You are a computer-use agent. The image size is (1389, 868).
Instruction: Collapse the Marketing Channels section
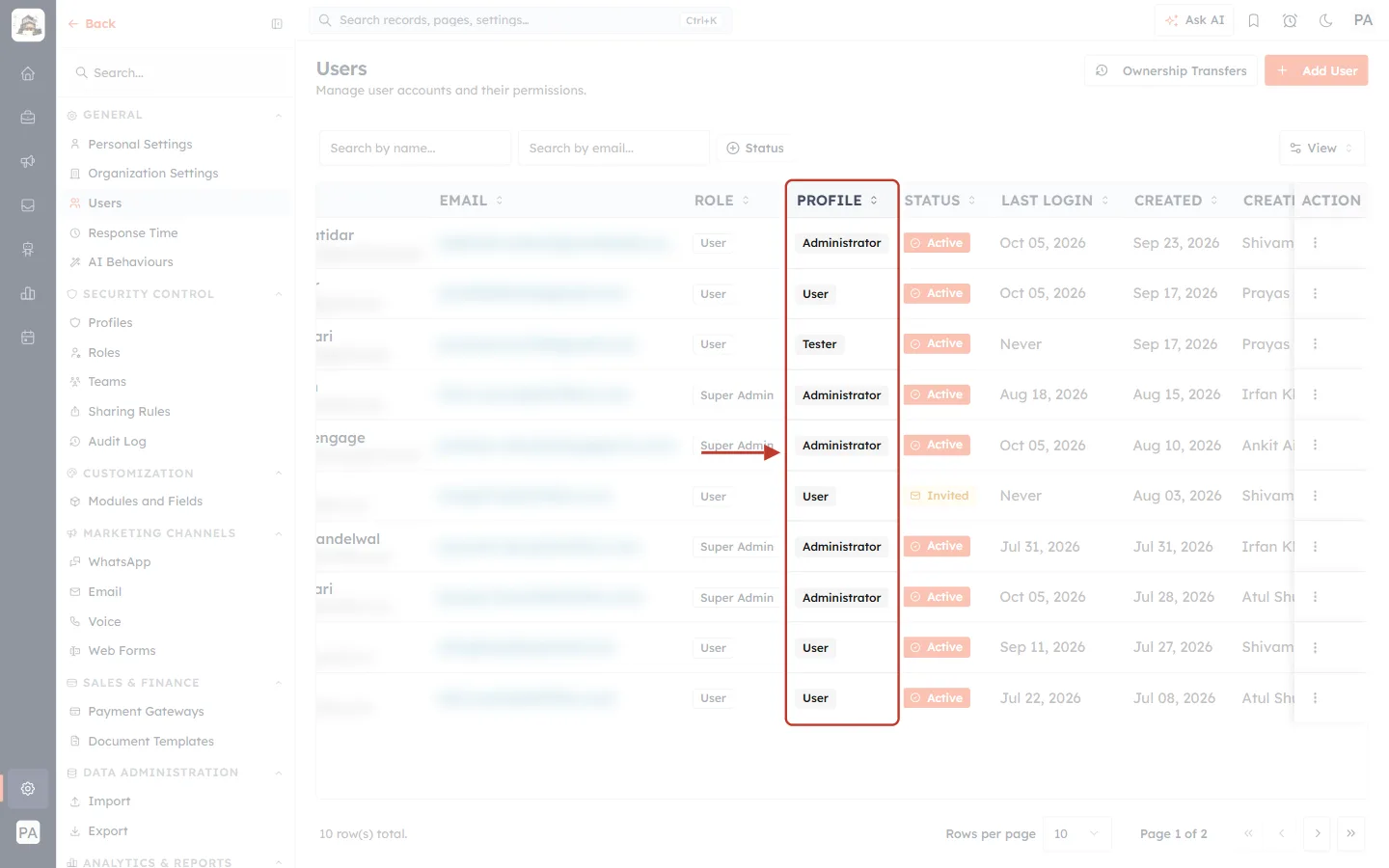(x=279, y=533)
